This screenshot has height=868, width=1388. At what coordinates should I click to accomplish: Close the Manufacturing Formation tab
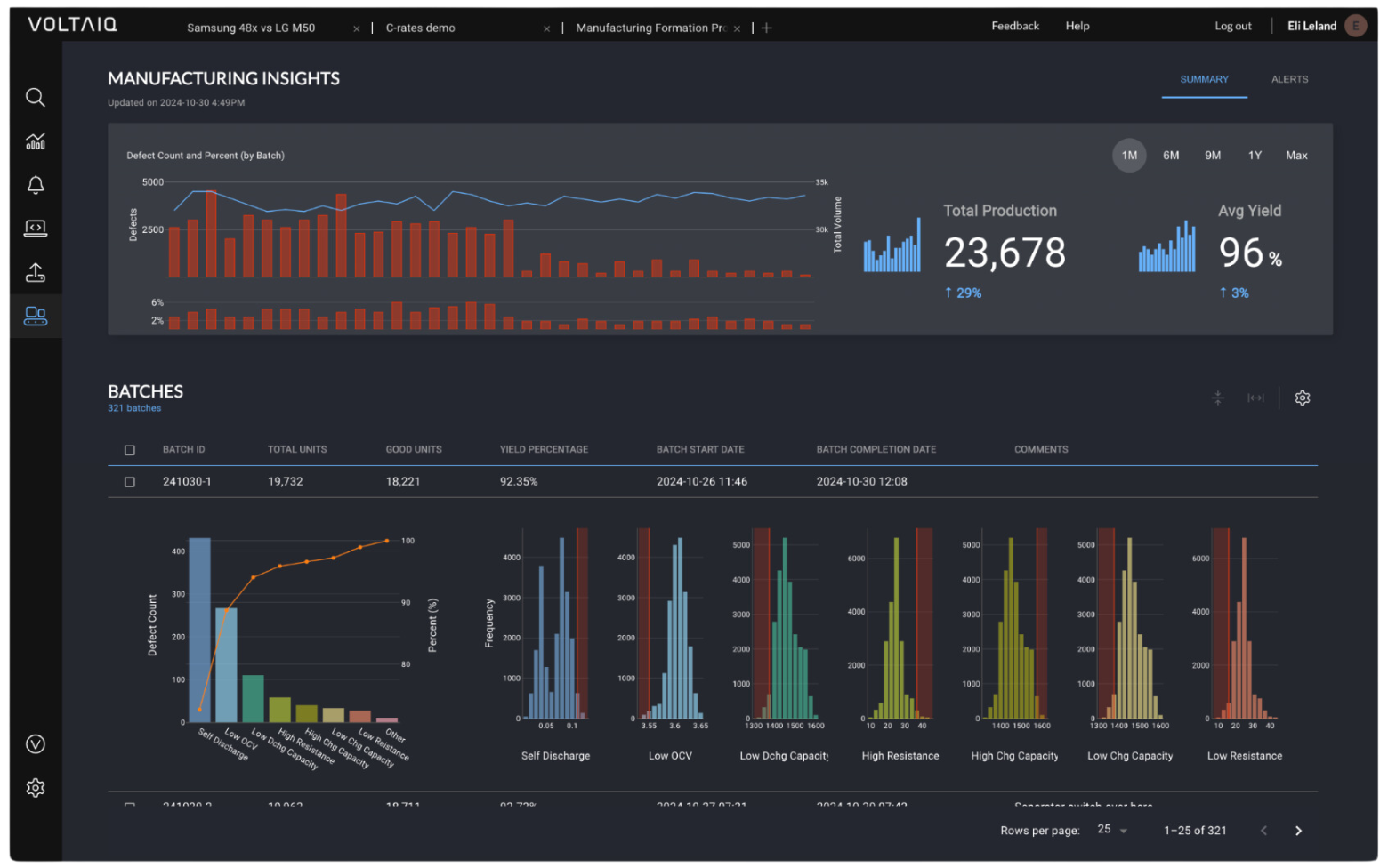pyautogui.click(x=737, y=28)
